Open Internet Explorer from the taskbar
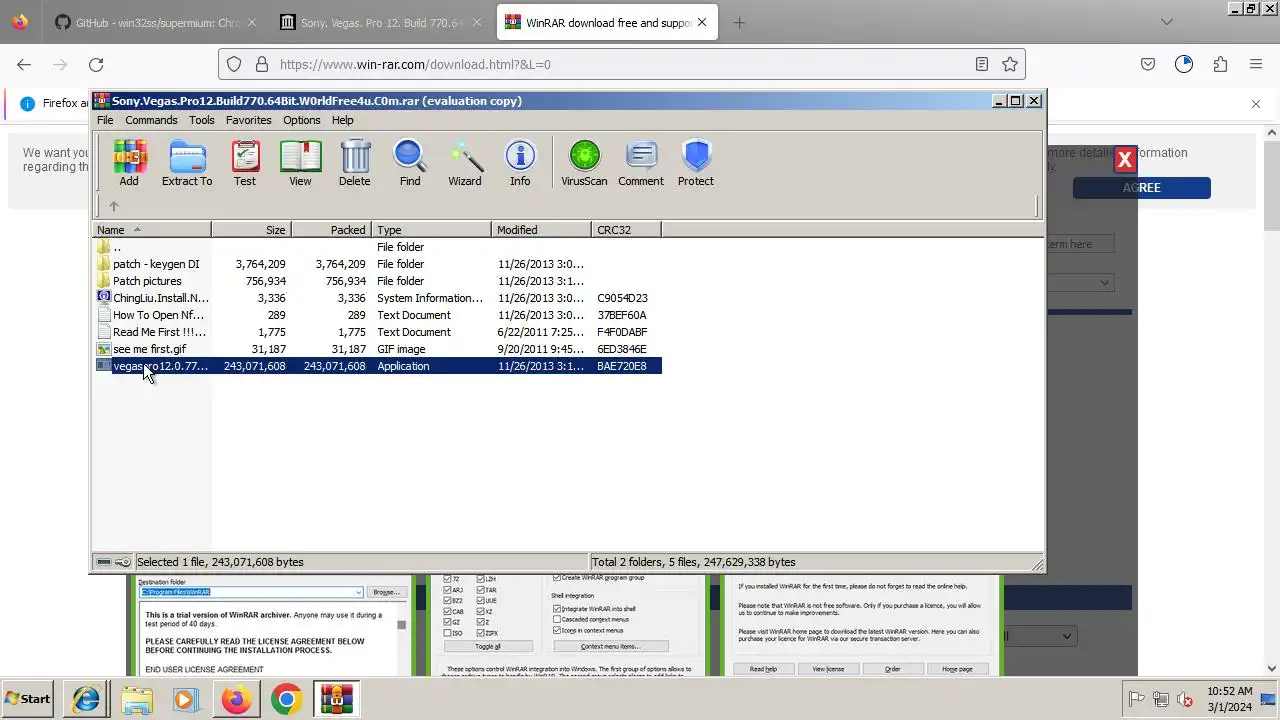The width and height of the screenshot is (1280, 720). [87, 699]
